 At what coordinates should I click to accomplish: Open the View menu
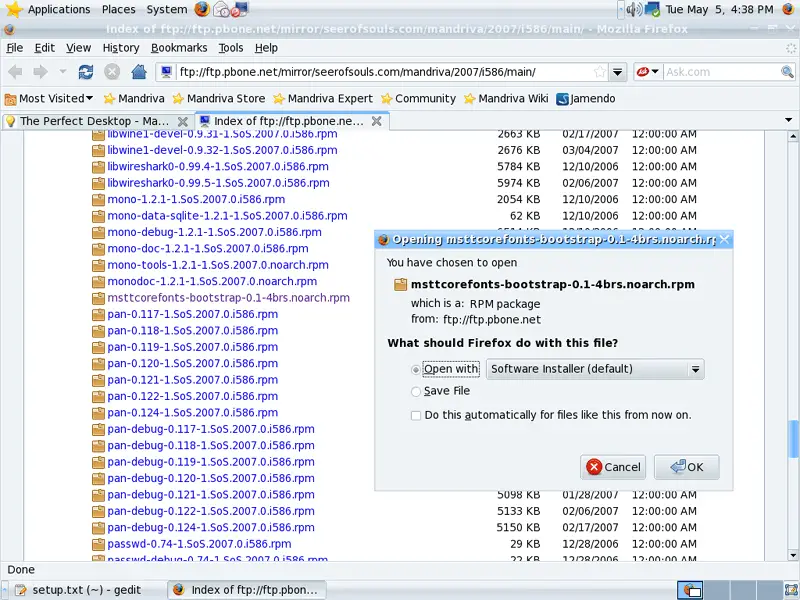tap(79, 48)
